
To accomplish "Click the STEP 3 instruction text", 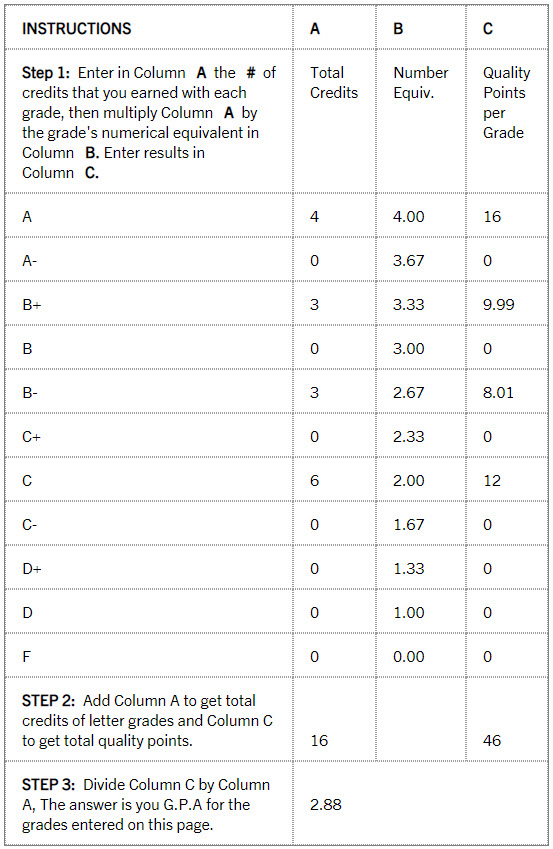I will pos(146,805).
